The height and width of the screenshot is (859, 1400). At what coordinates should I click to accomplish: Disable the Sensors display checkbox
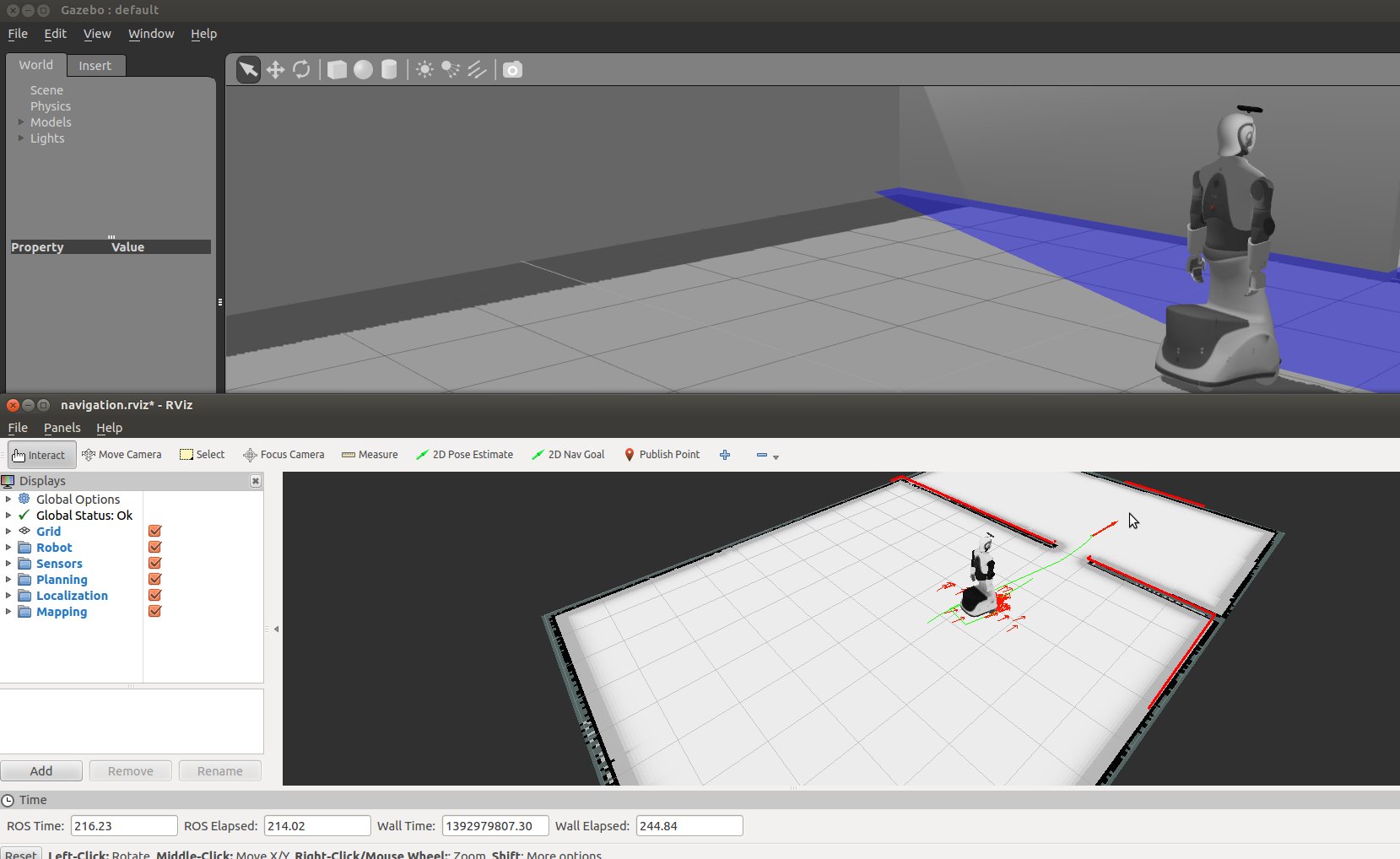pyautogui.click(x=154, y=564)
